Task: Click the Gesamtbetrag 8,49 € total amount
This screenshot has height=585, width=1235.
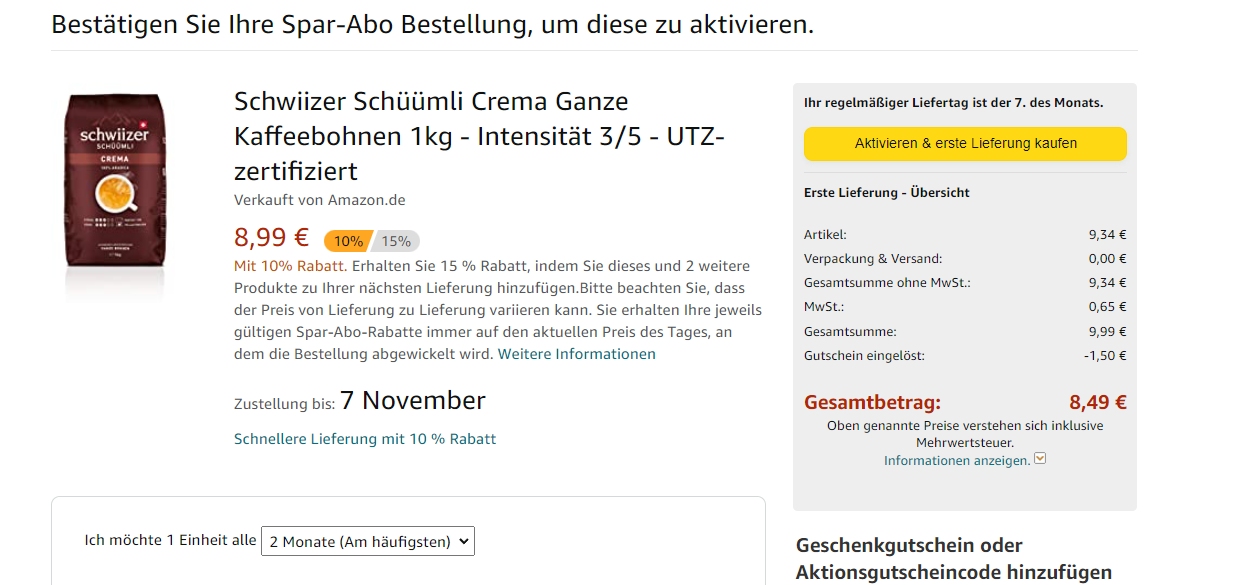Action: pos(1097,403)
